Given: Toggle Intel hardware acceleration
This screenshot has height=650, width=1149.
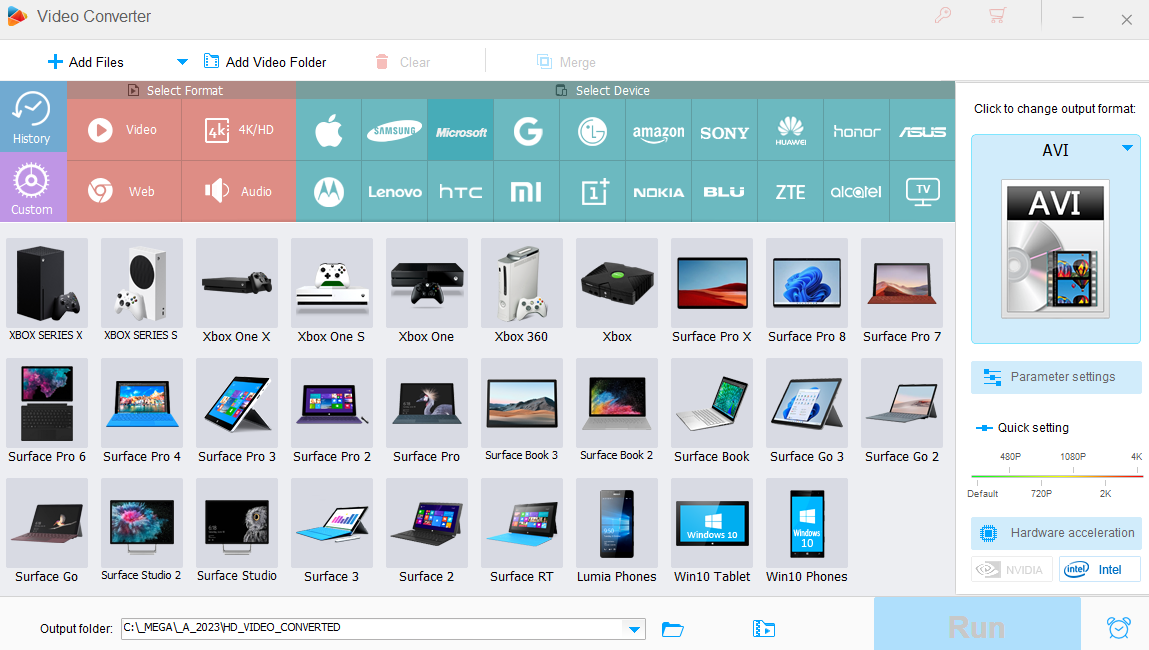Looking at the screenshot, I should click(1100, 569).
